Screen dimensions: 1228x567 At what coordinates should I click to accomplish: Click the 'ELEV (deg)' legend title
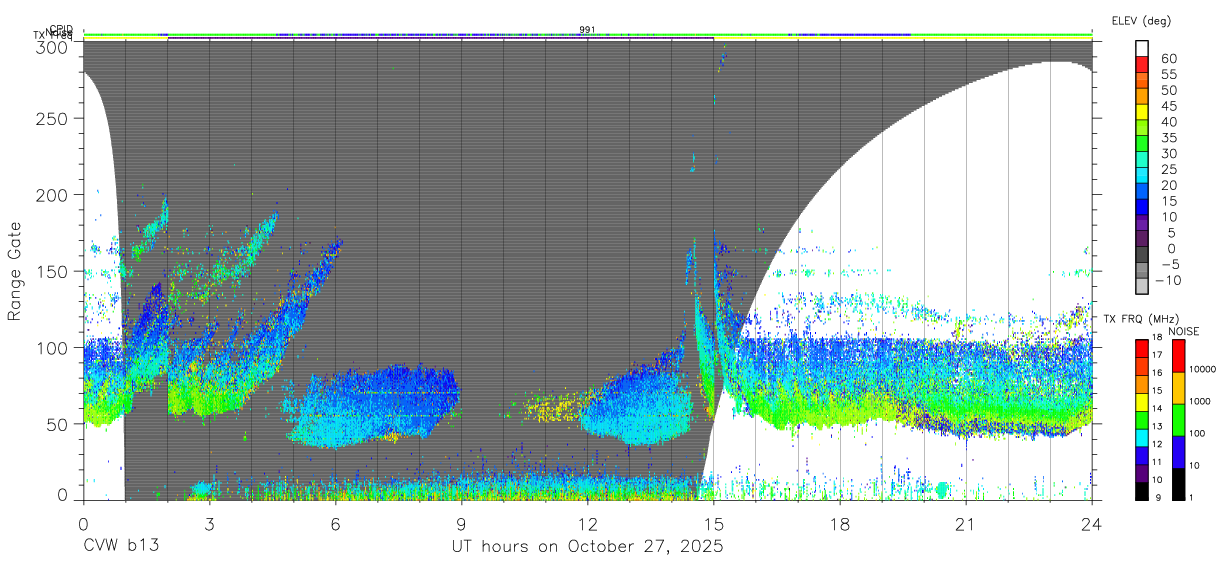coord(1141,21)
